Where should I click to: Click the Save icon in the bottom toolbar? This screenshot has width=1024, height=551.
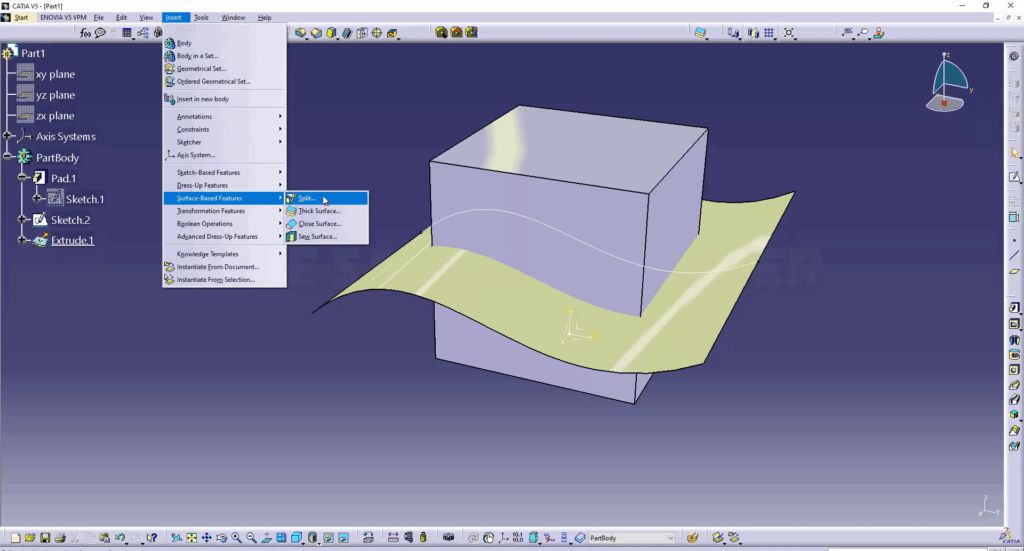pyautogui.click(x=46, y=538)
